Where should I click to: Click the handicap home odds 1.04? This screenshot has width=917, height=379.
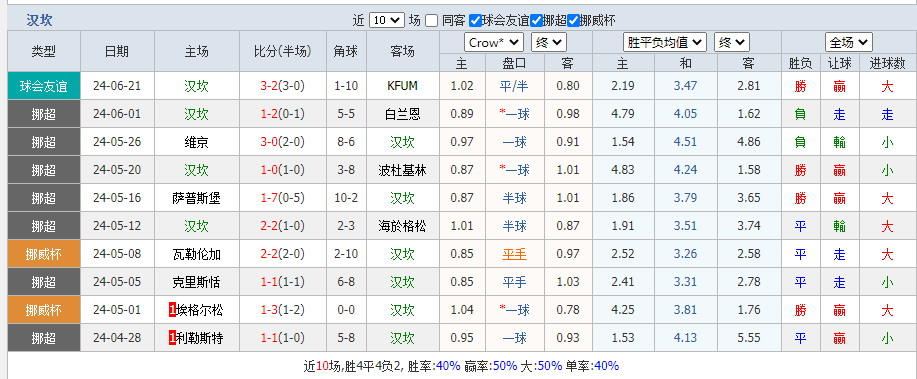(462, 311)
